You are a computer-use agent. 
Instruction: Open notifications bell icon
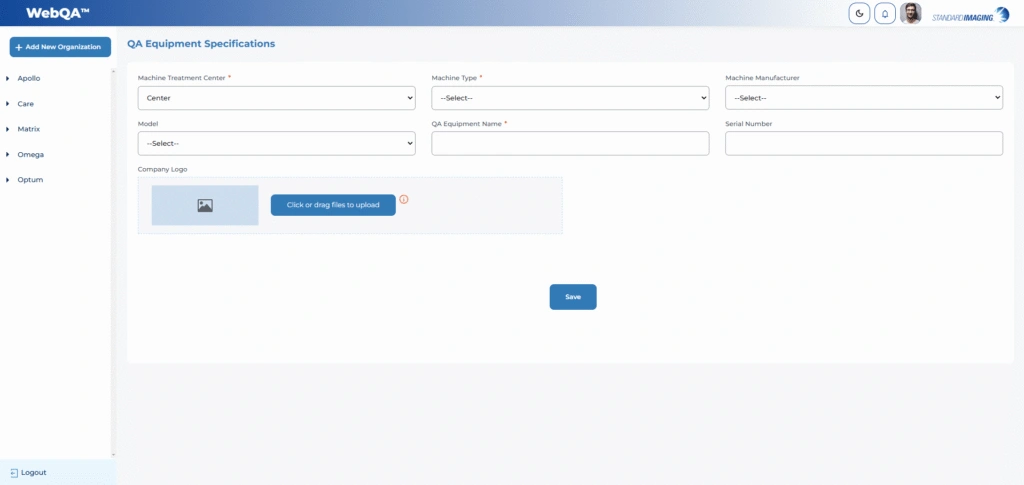click(885, 13)
